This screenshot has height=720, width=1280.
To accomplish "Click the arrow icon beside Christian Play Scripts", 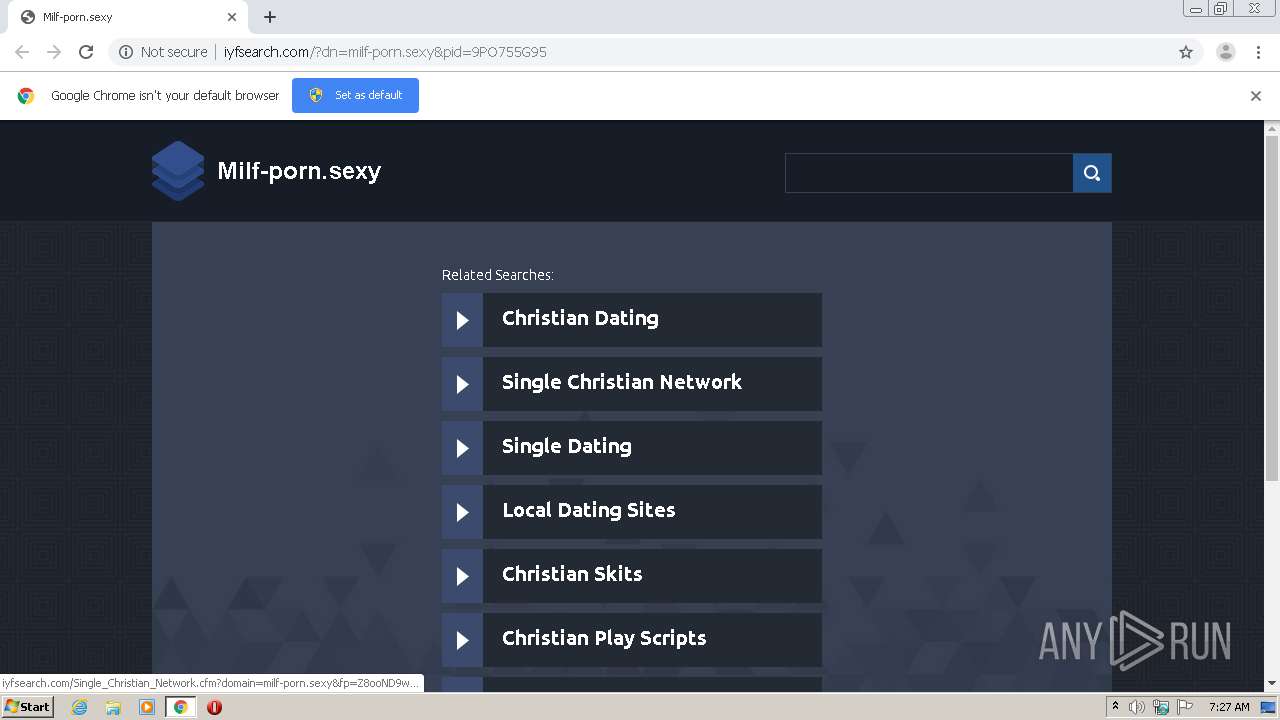I will (462, 640).
